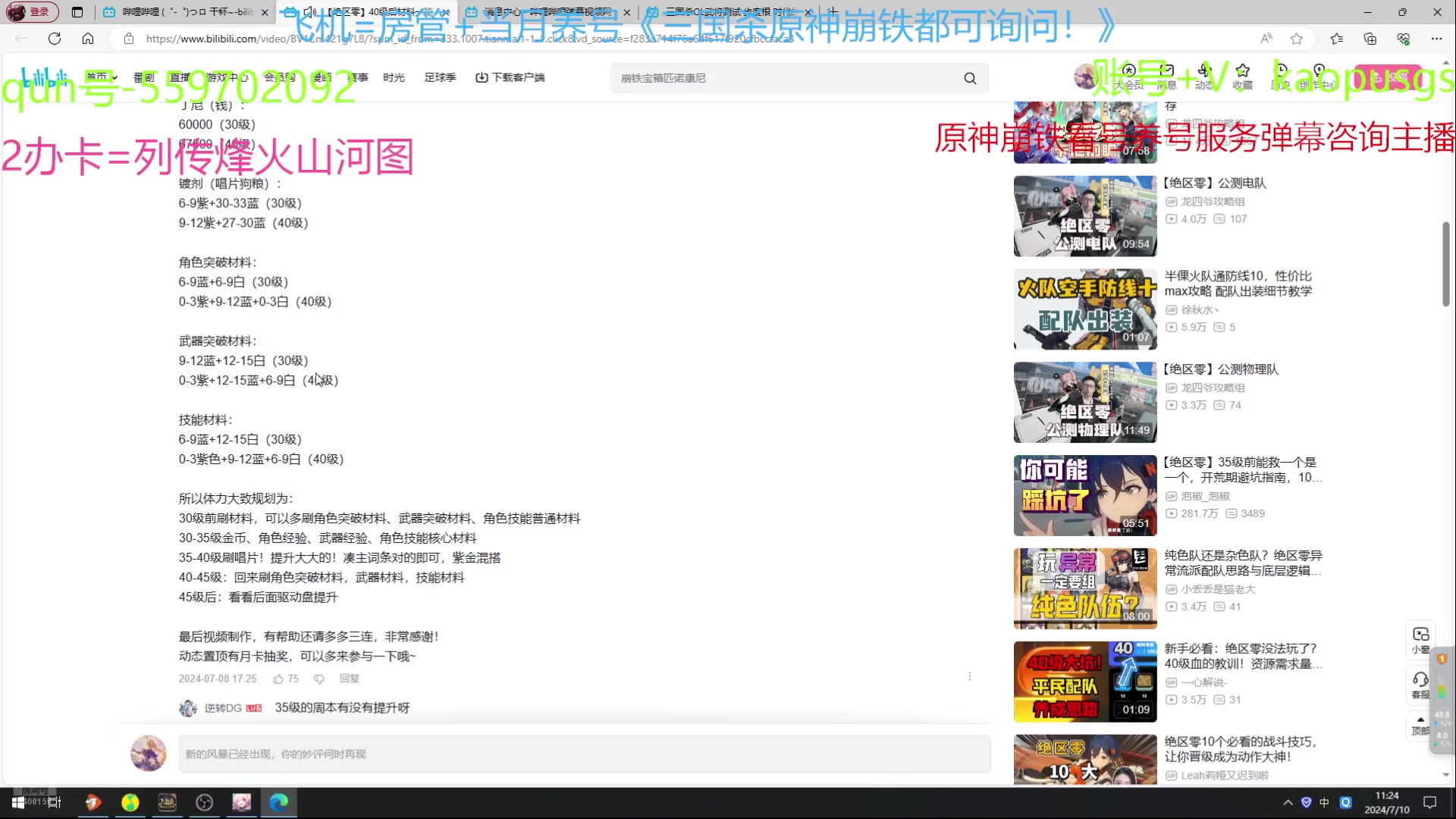The width and height of the screenshot is (1456, 819).
Task: Submit the Bilibili search with magnifier icon
Action: tap(970, 78)
